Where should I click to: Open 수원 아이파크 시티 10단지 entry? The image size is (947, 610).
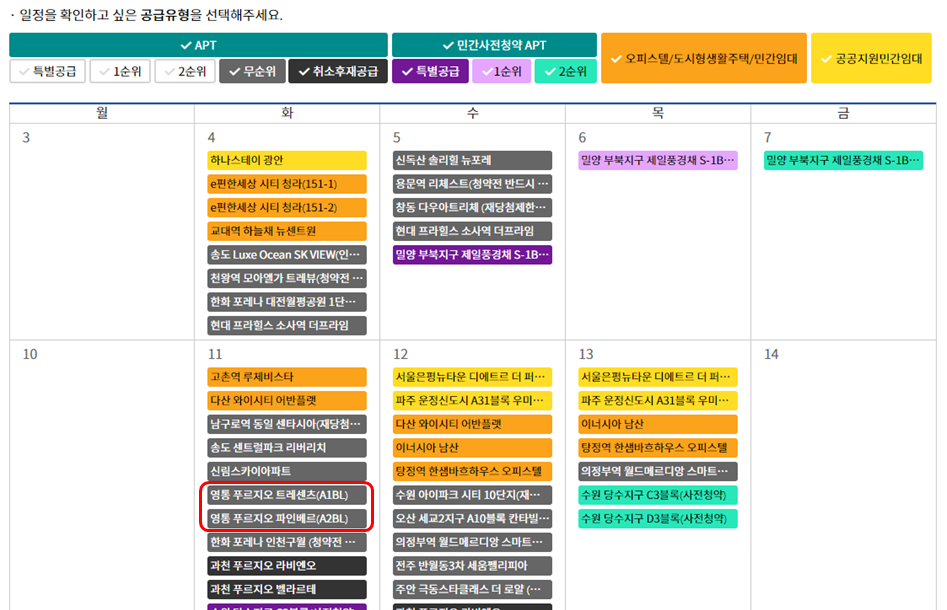click(x=472, y=495)
